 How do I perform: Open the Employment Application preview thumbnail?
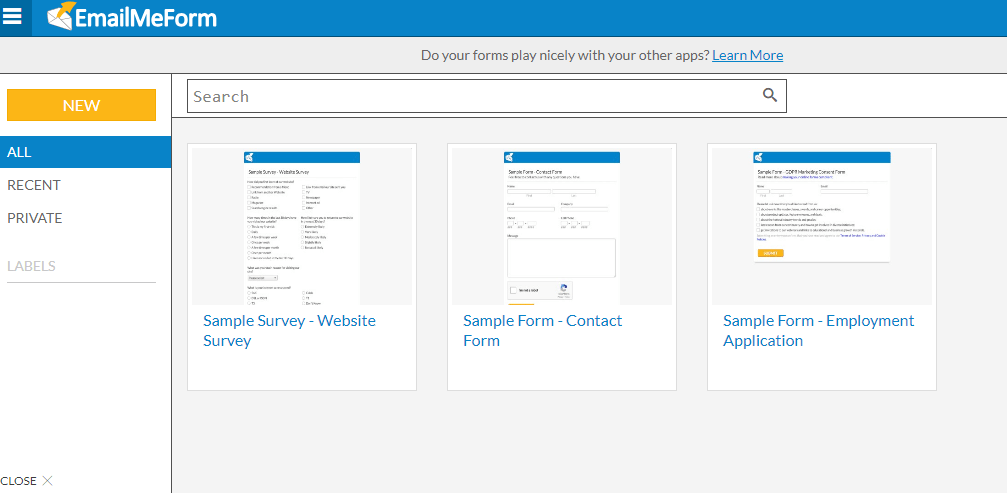(821, 227)
